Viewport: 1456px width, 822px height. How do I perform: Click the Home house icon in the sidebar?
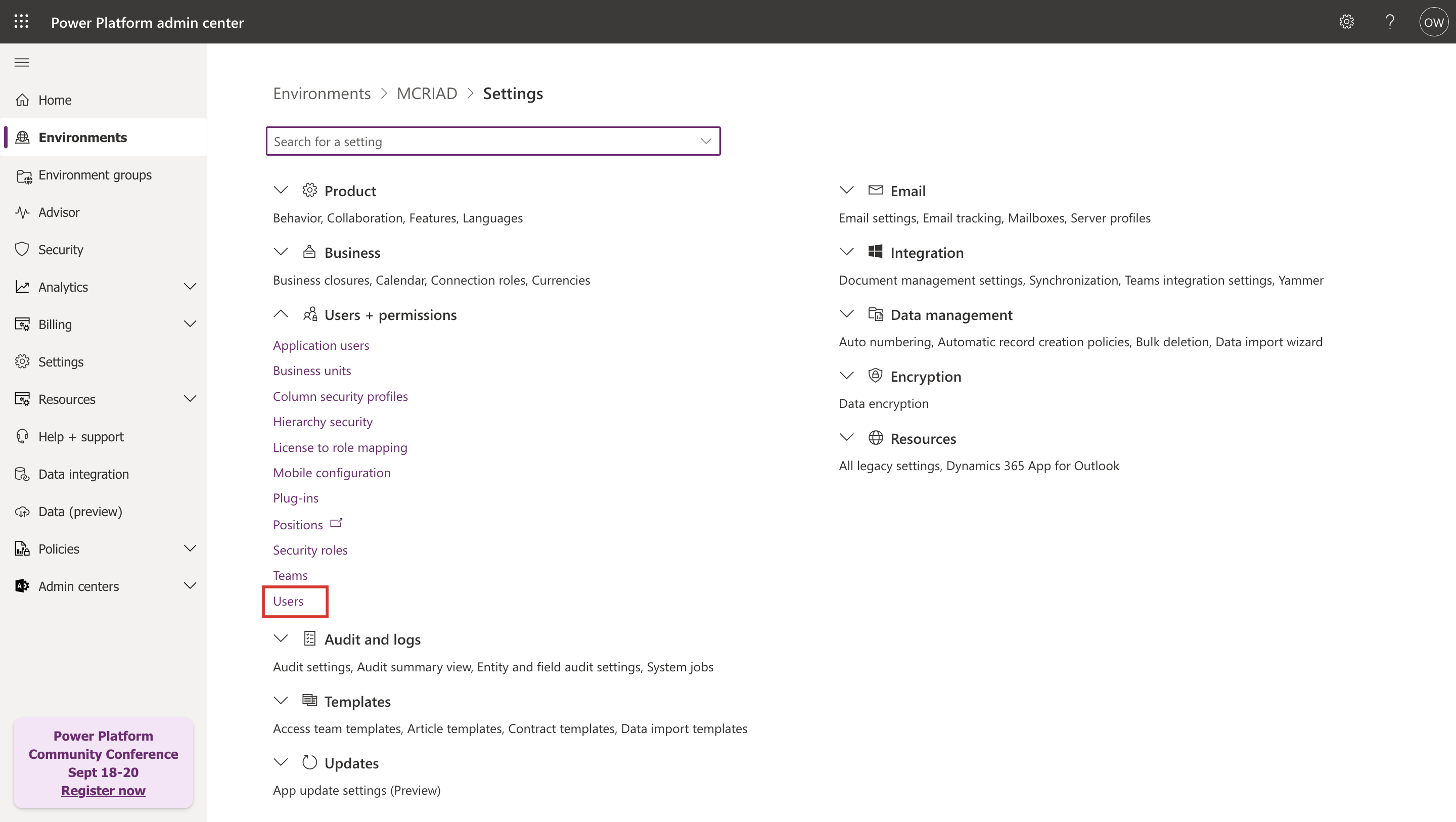(22, 100)
